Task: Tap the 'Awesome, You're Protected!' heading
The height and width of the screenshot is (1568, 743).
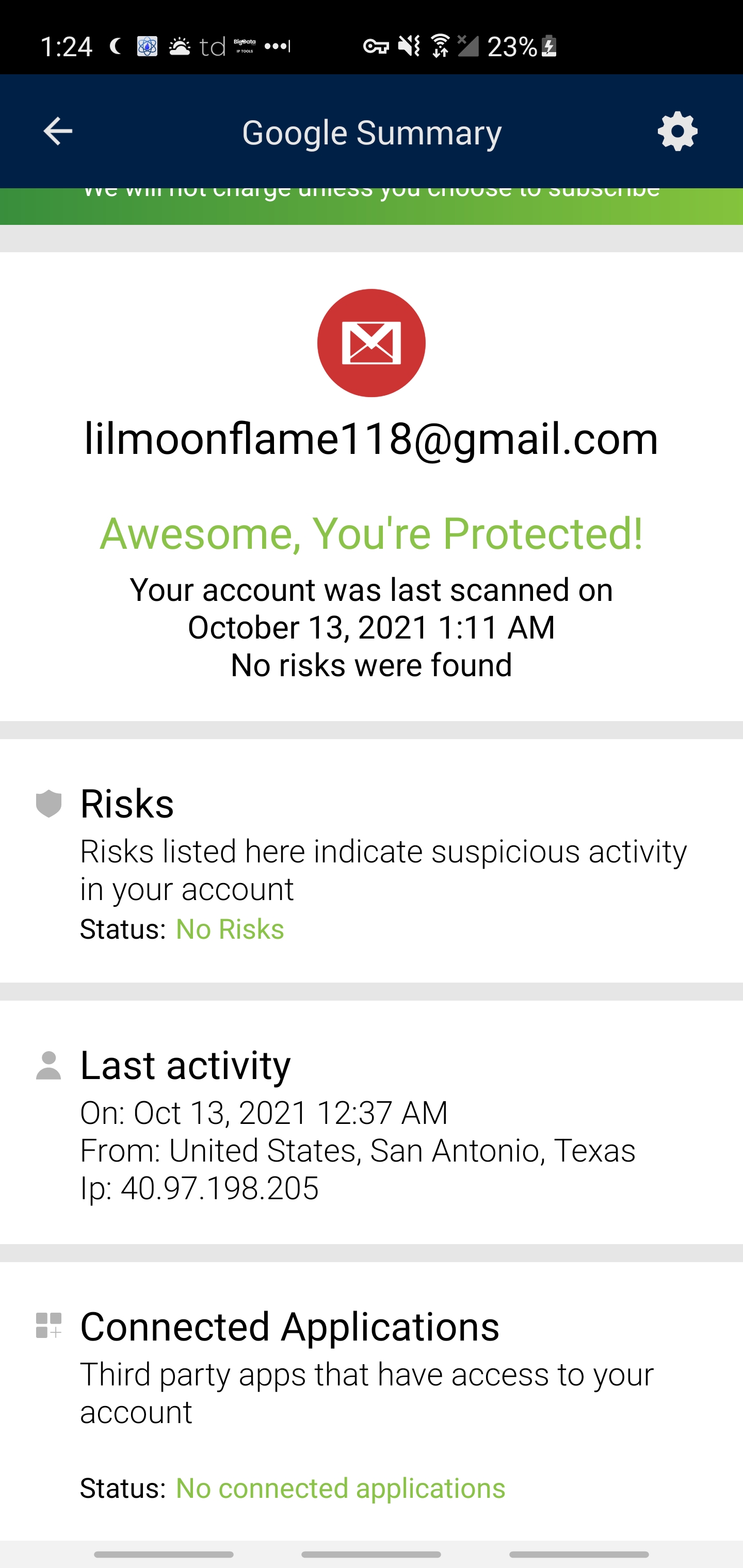Action: [x=371, y=533]
